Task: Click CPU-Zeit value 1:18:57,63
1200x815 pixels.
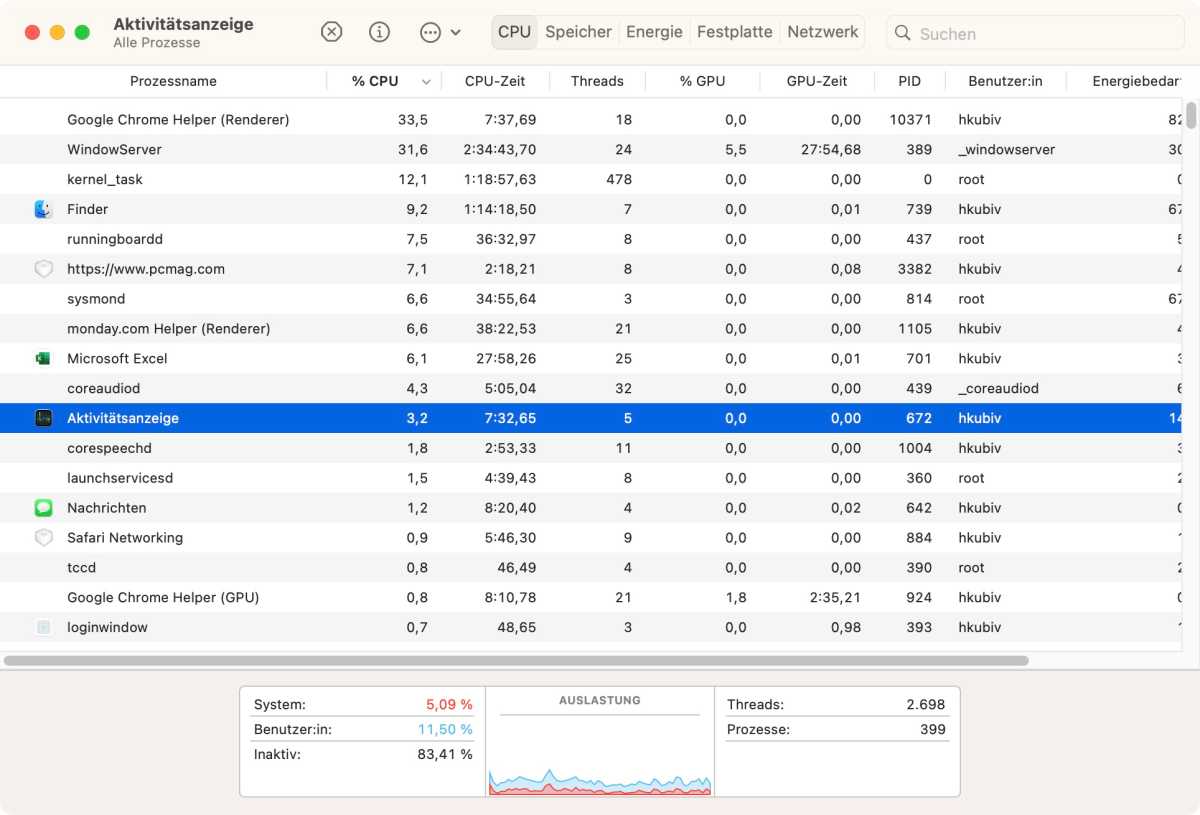Action: (x=500, y=180)
